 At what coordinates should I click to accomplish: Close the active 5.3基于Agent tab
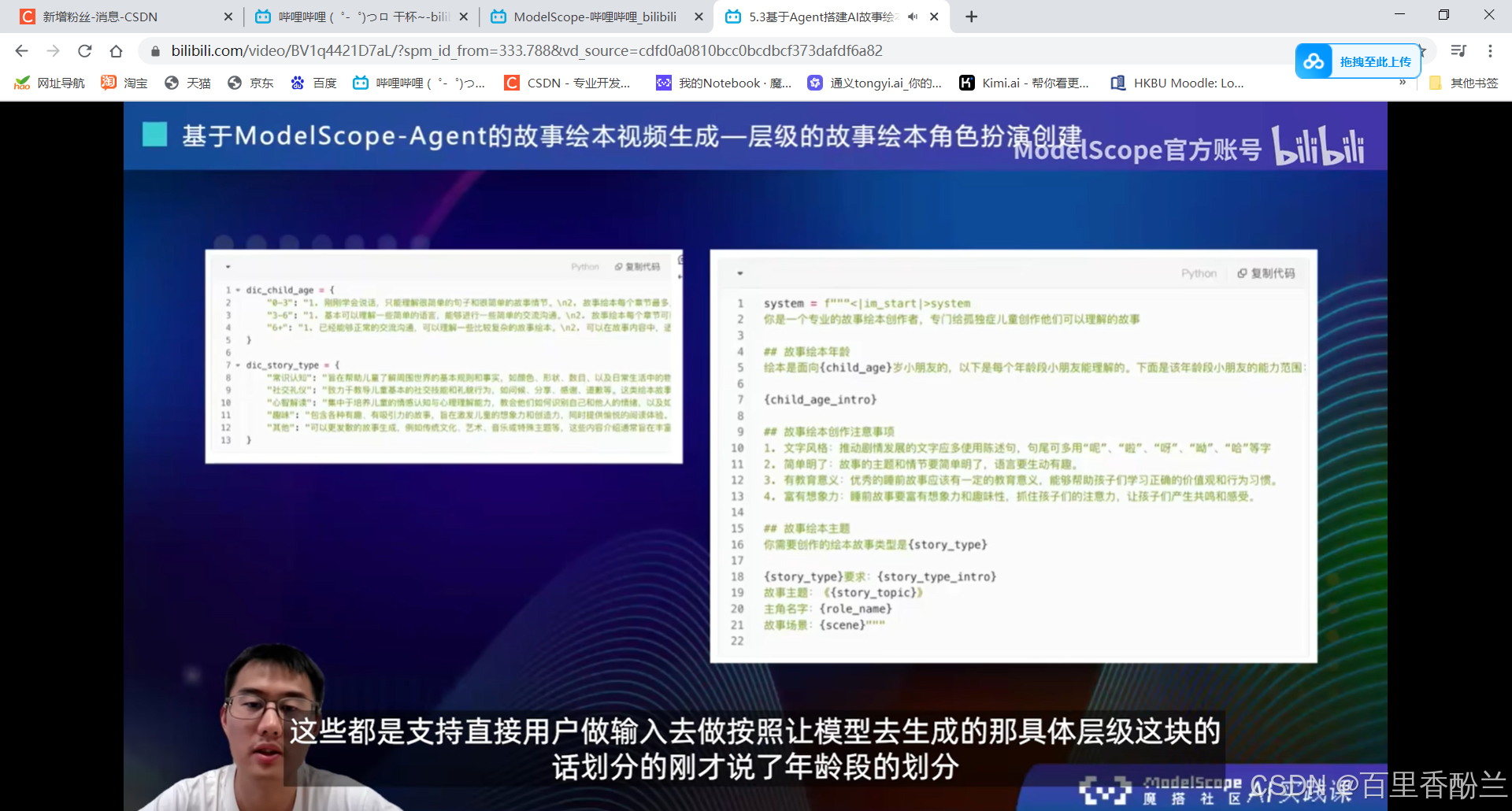coord(934,17)
